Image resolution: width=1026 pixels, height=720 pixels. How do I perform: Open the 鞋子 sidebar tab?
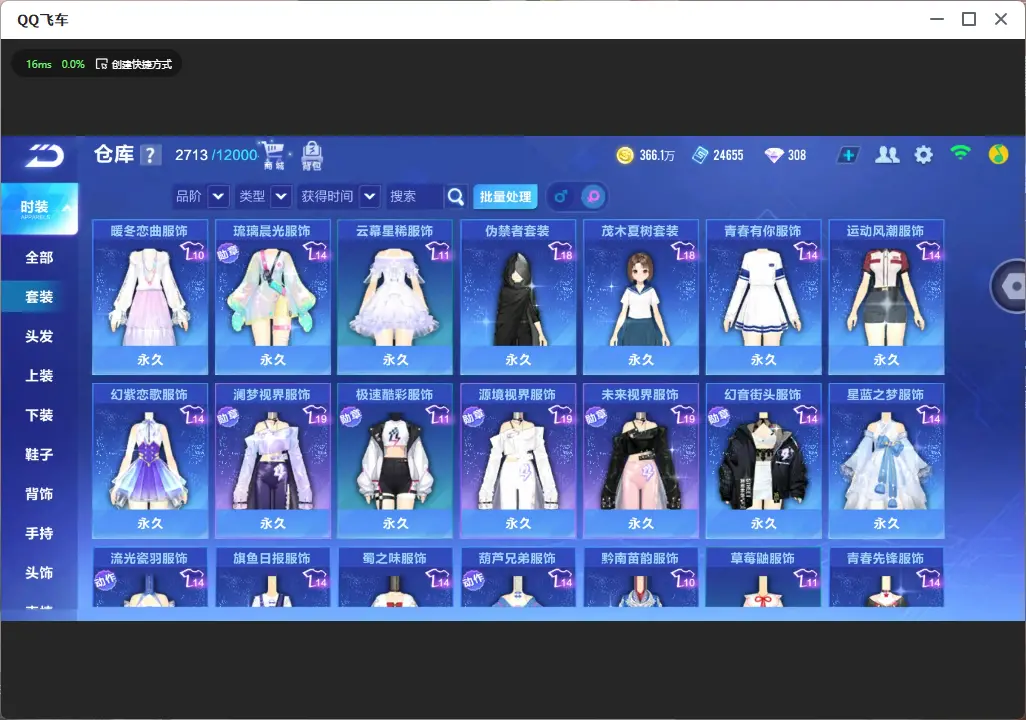(39, 454)
